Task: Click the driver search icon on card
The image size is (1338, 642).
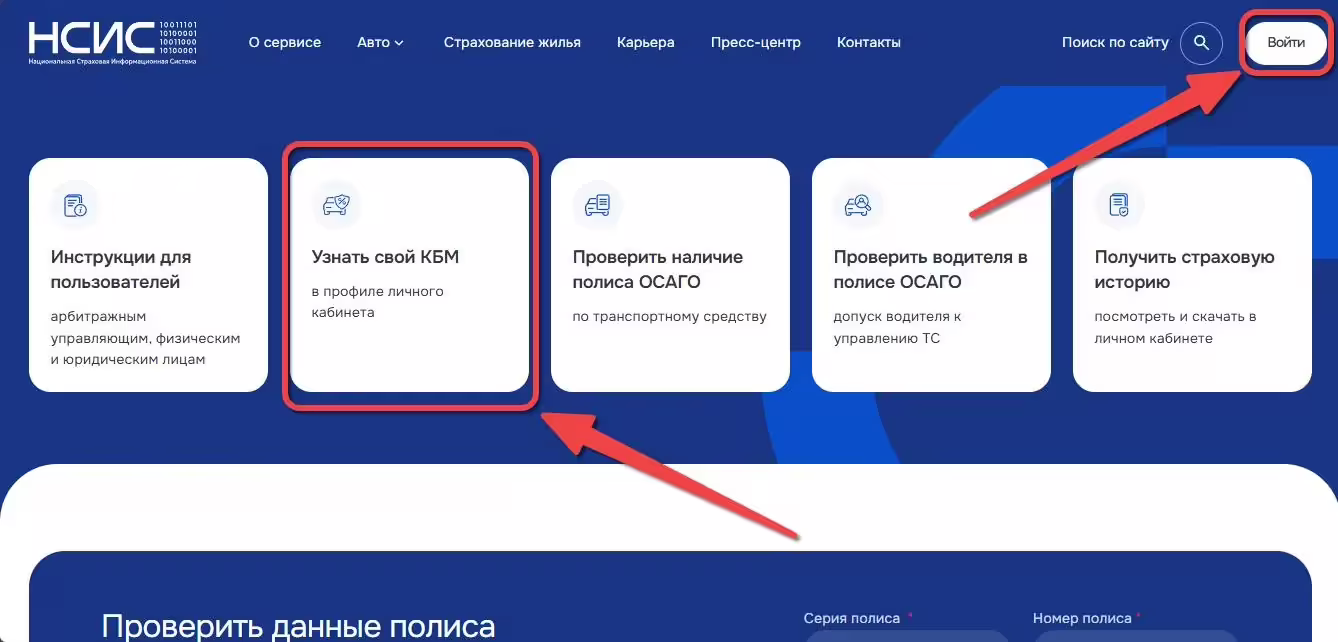Action: coord(858,205)
